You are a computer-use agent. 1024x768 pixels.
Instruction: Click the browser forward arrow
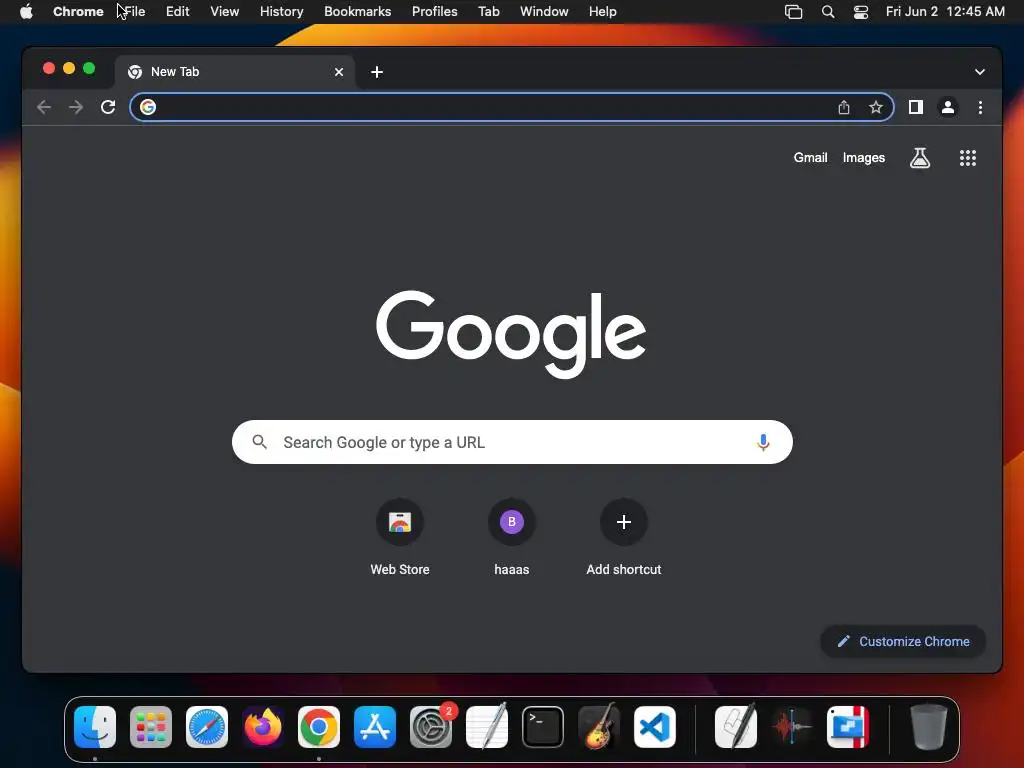76,107
